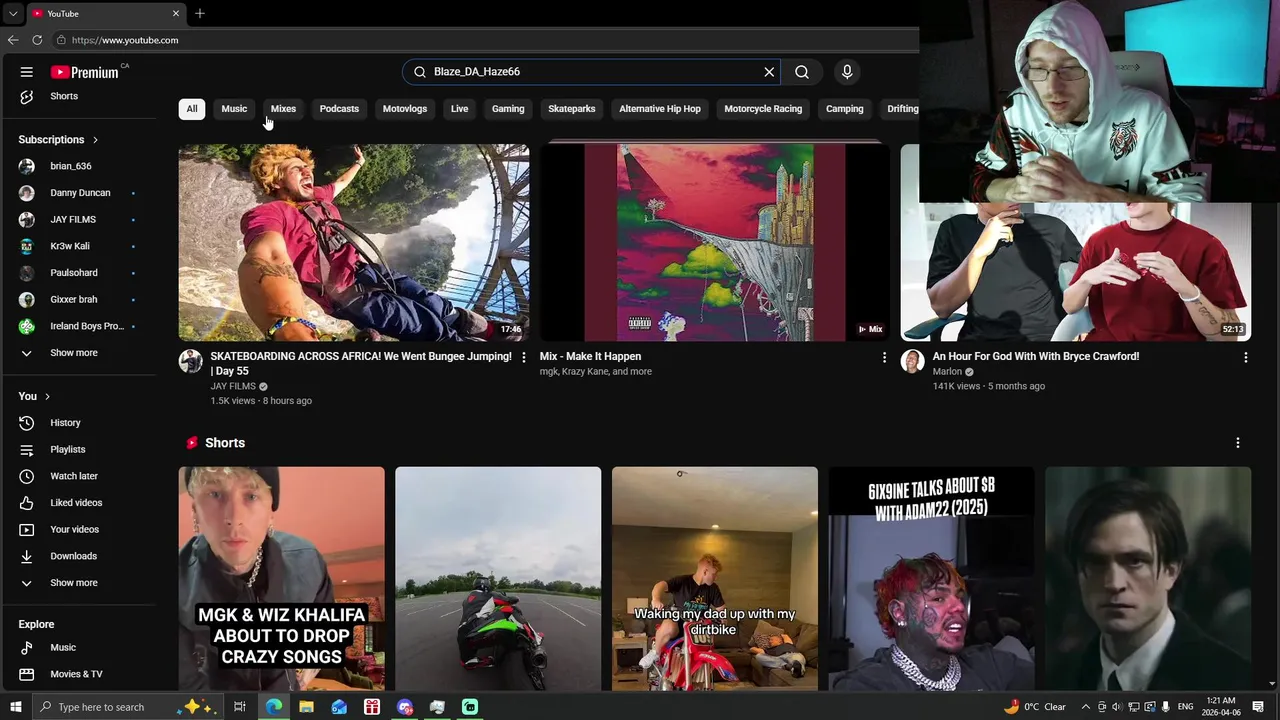Select the Skateparks filter chip

tap(572, 109)
